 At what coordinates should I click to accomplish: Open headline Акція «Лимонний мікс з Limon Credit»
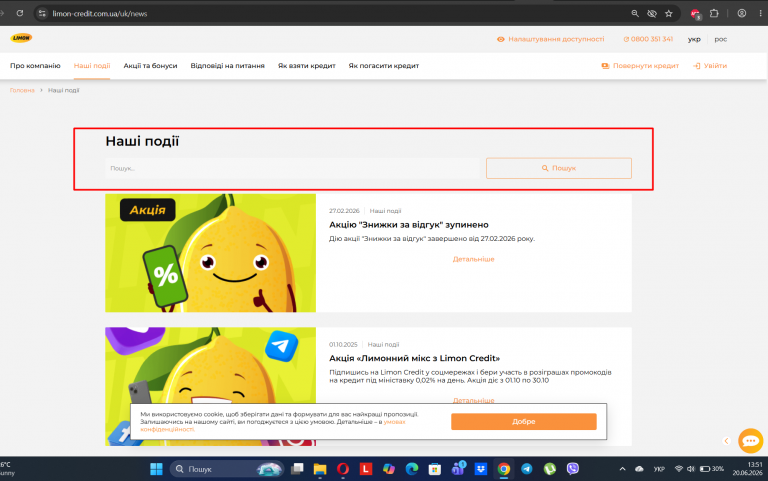[414, 358]
